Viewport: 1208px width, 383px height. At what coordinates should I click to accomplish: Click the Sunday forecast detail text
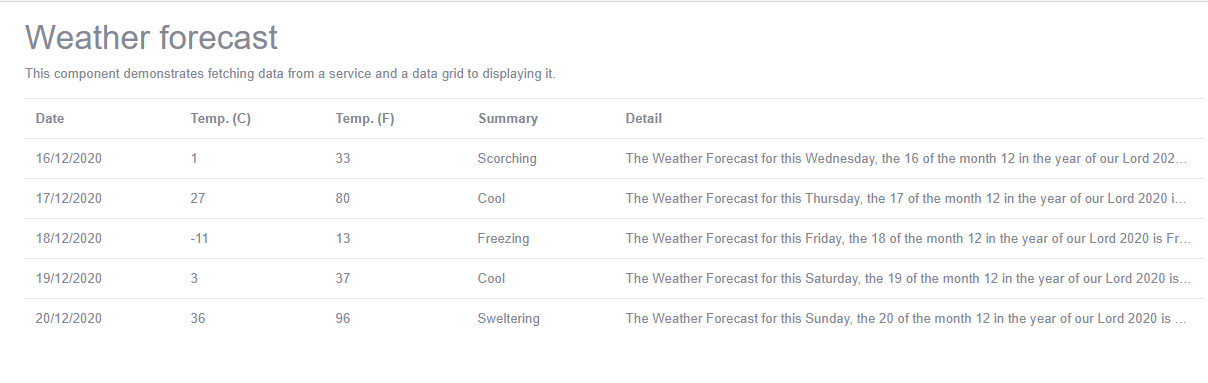tap(907, 318)
